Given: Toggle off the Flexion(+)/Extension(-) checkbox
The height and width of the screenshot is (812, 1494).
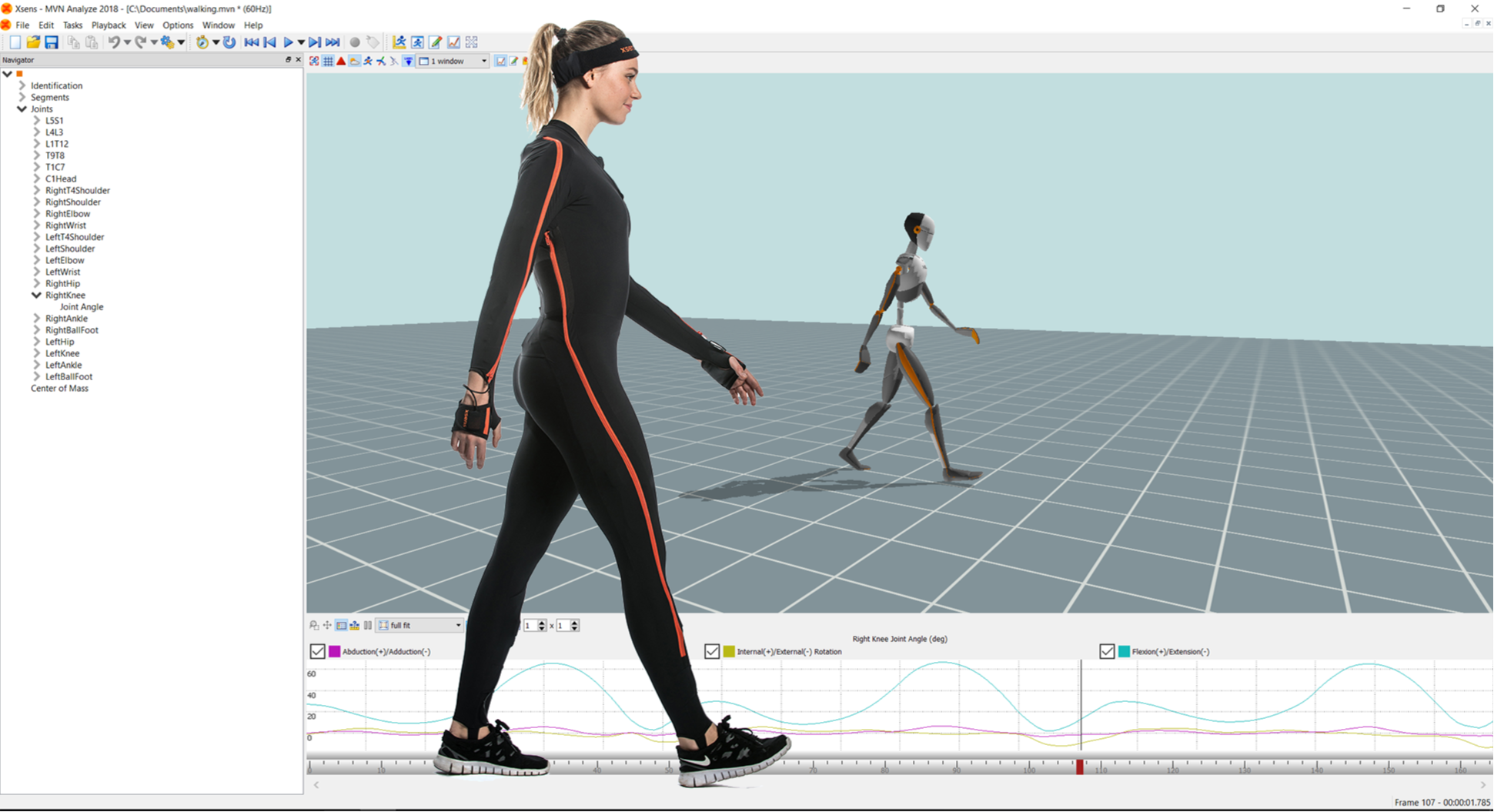Looking at the screenshot, I should [1107, 651].
